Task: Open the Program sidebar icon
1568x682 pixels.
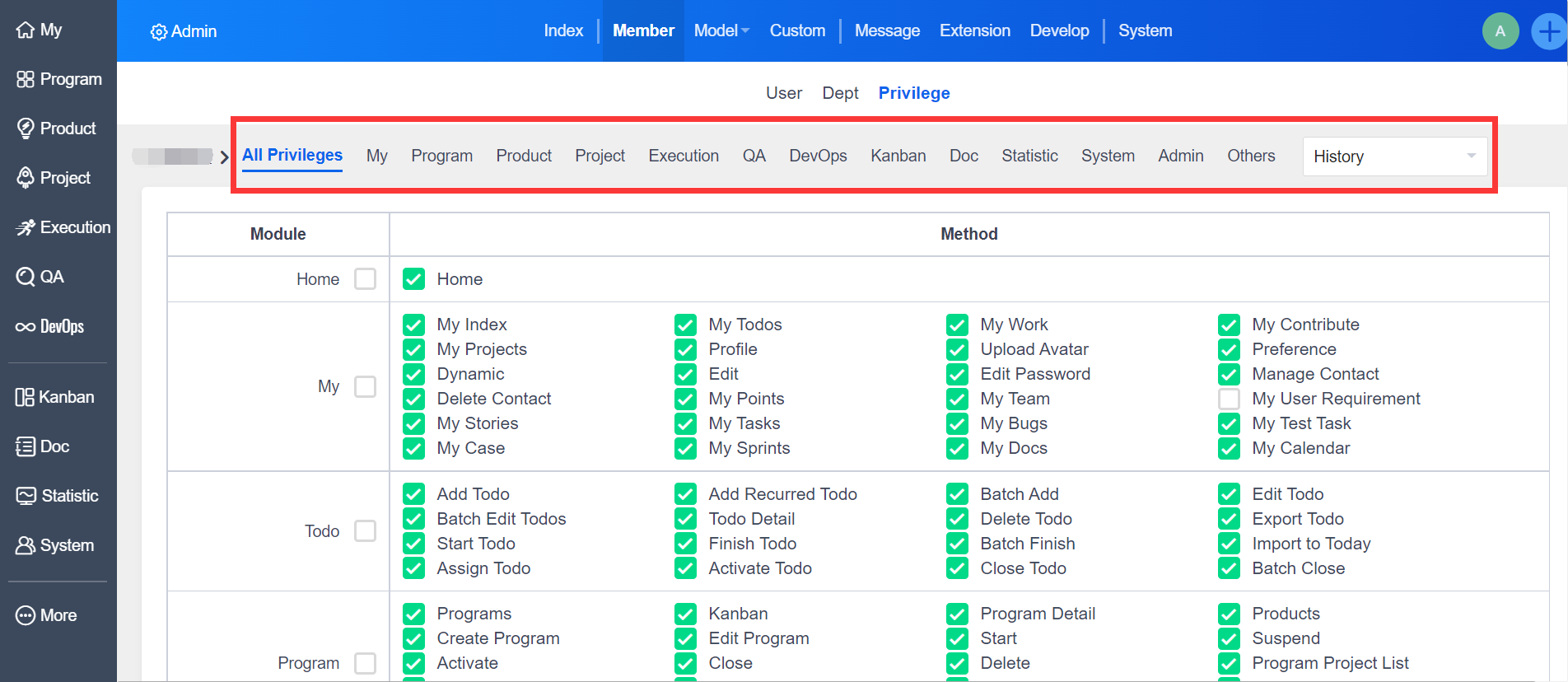Action: (x=26, y=79)
